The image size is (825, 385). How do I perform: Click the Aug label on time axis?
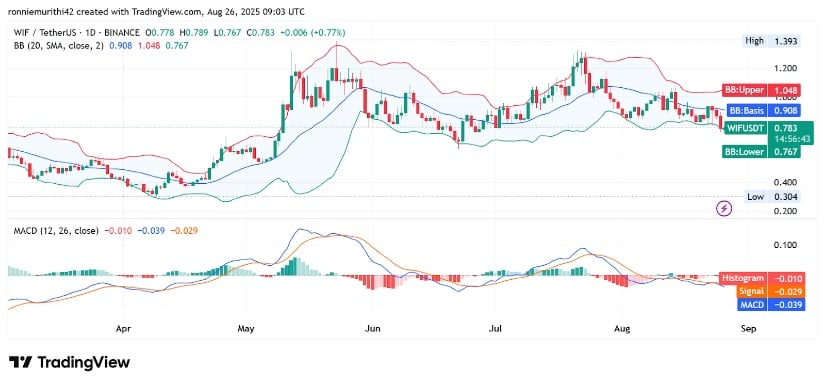[622, 329]
